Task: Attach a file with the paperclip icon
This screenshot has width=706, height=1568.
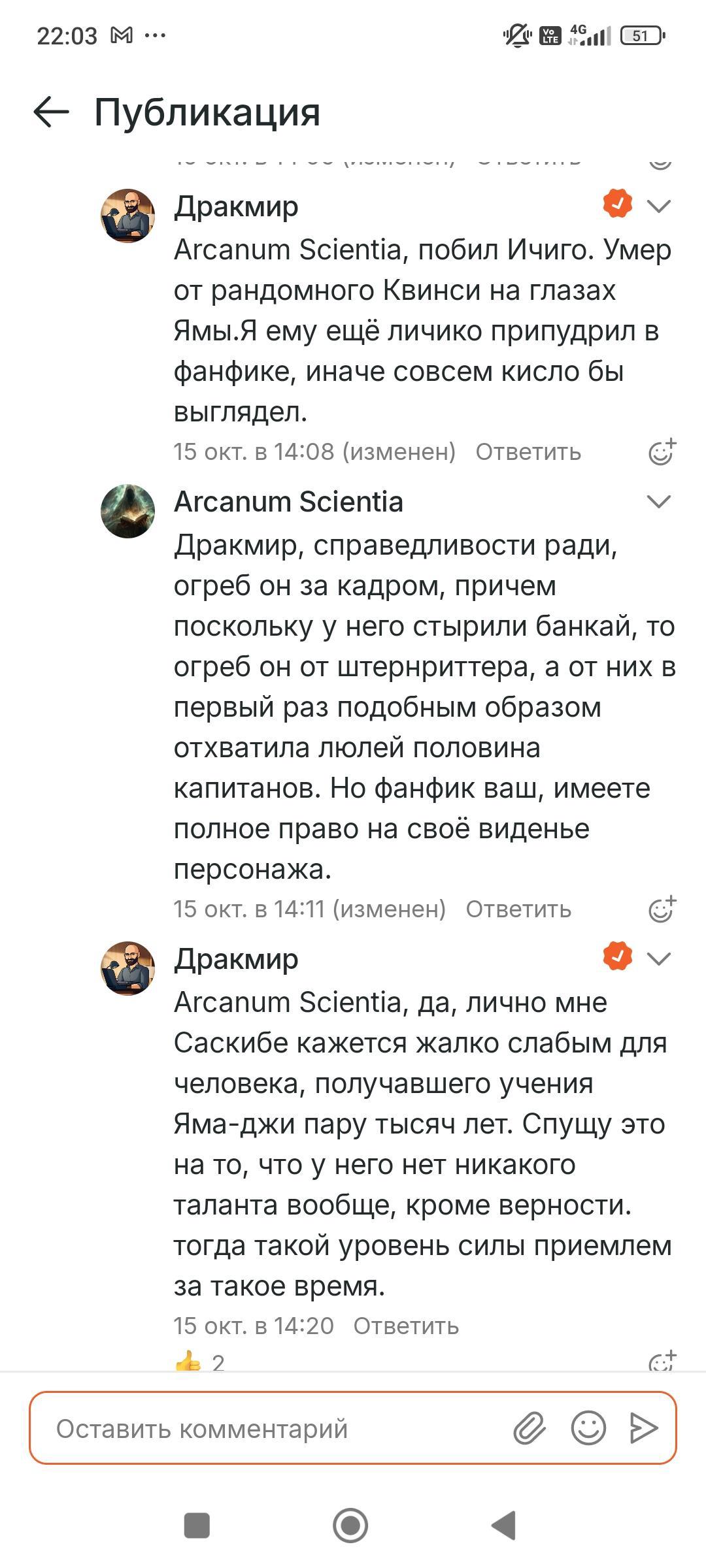Action: [x=529, y=1428]
